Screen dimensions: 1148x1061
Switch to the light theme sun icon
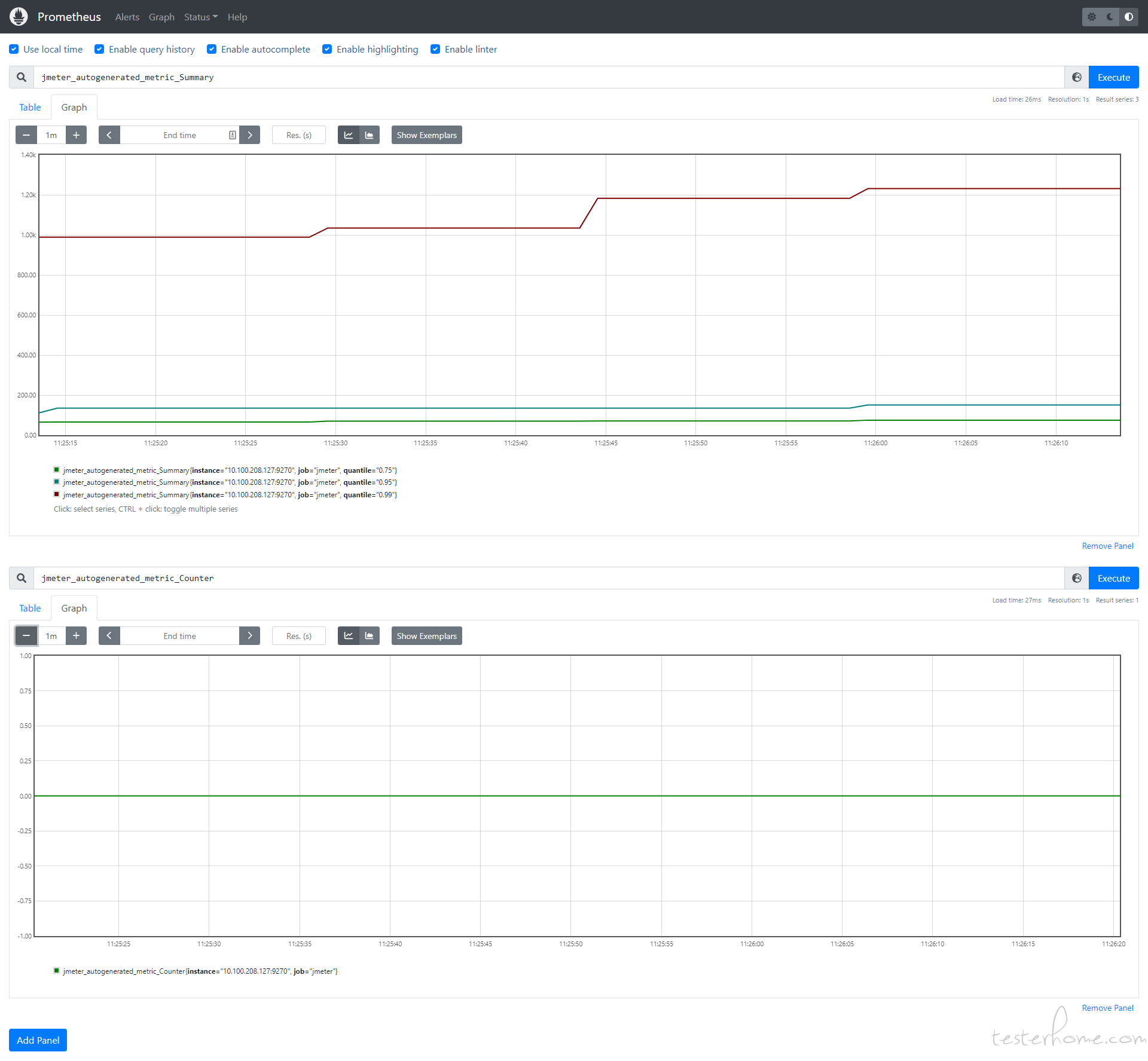[x=1092, y=17]
